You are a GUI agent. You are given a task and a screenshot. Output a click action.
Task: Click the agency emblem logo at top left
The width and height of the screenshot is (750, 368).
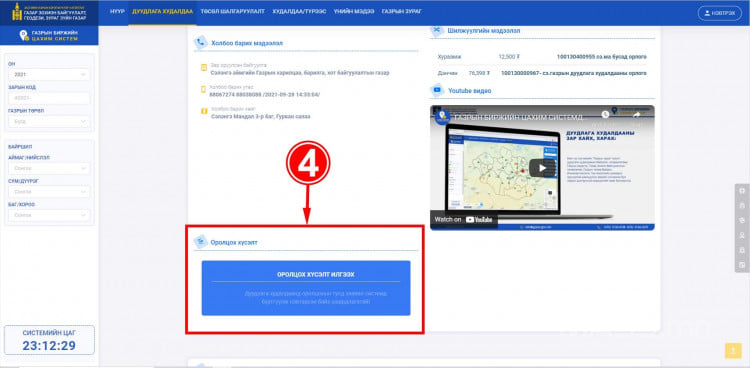(17, 12)
